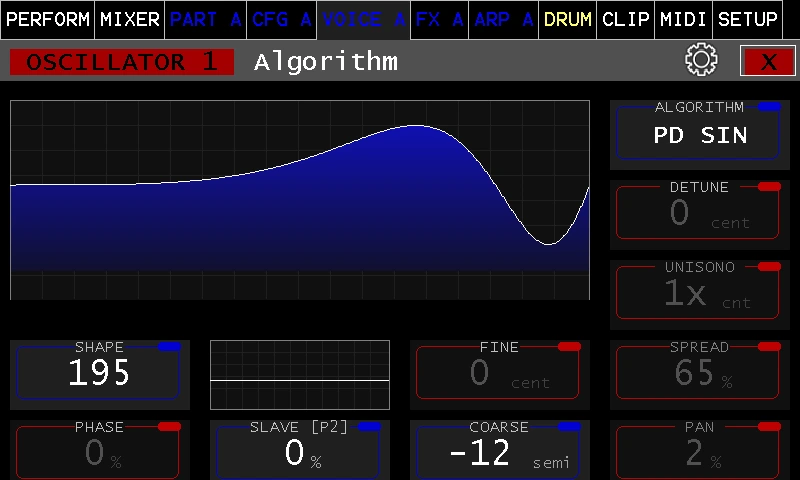Open the ALGORITHM selector showing PD SIN
Viewport: 800px width, 480px height.
pos(698,134)
